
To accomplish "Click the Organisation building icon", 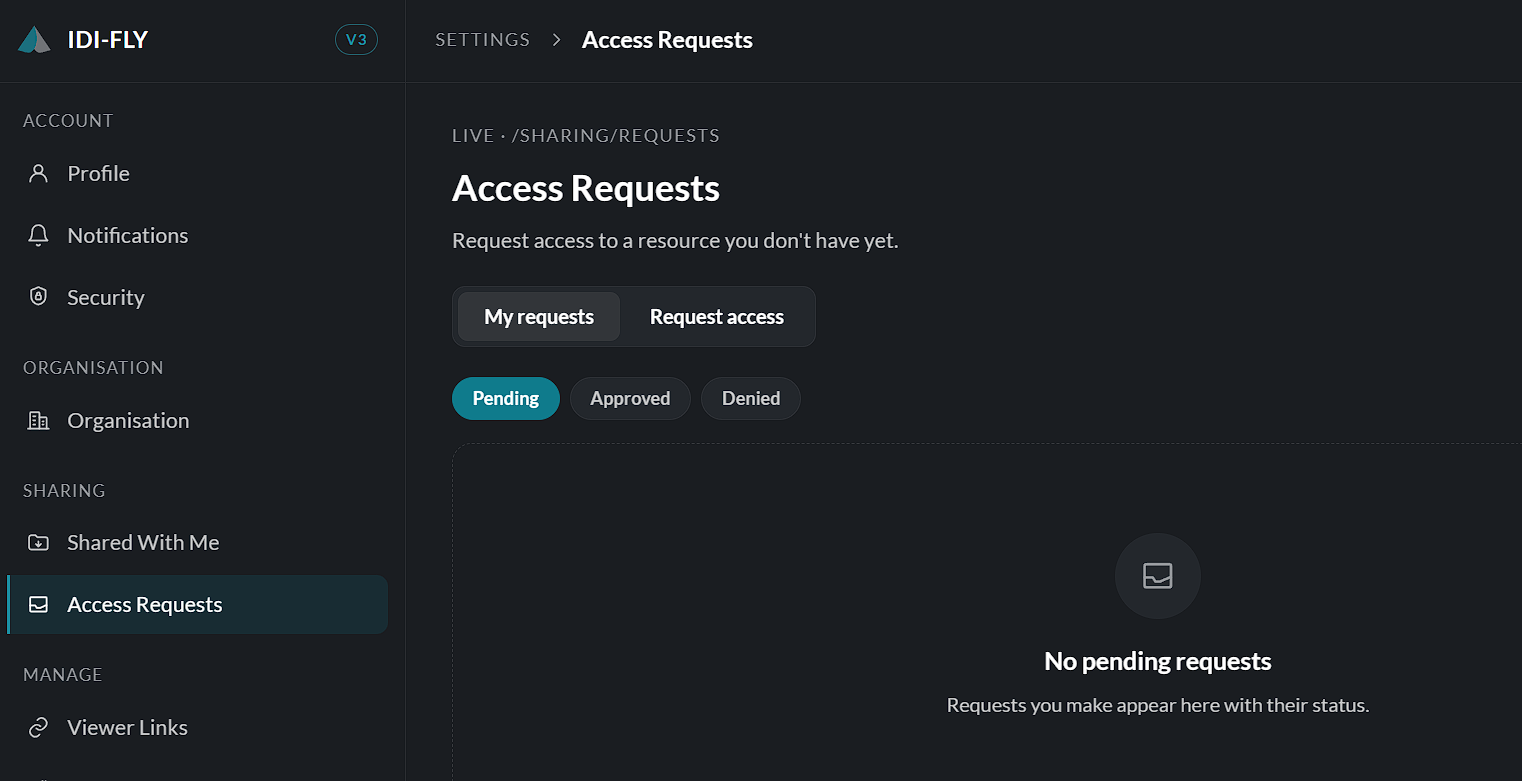I will (x=38, y=420).
